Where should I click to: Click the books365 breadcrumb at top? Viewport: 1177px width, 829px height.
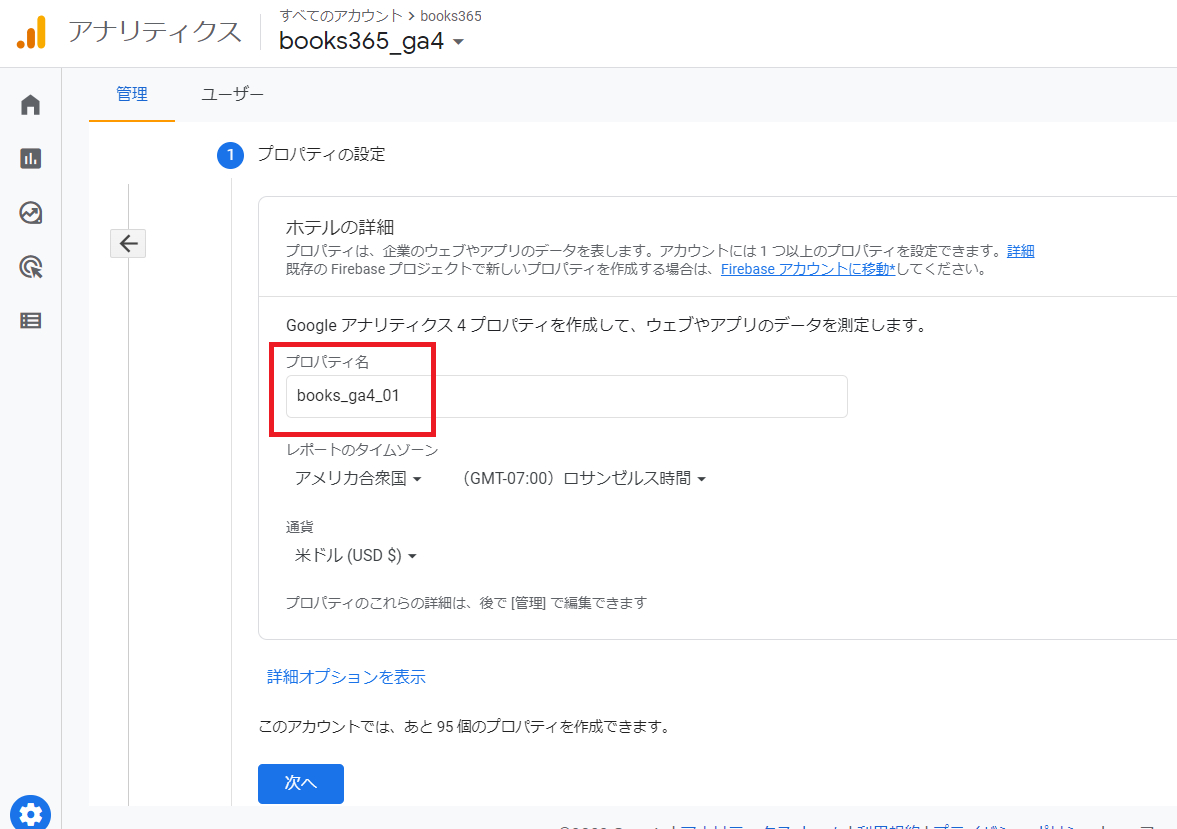tap(452, 15)
